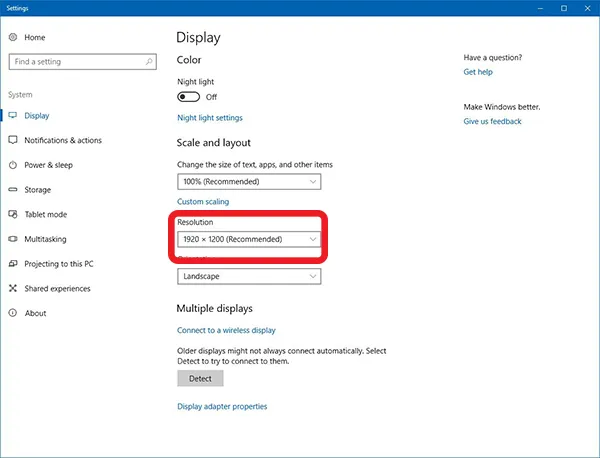Open Night light settings link

coord(210,118)
